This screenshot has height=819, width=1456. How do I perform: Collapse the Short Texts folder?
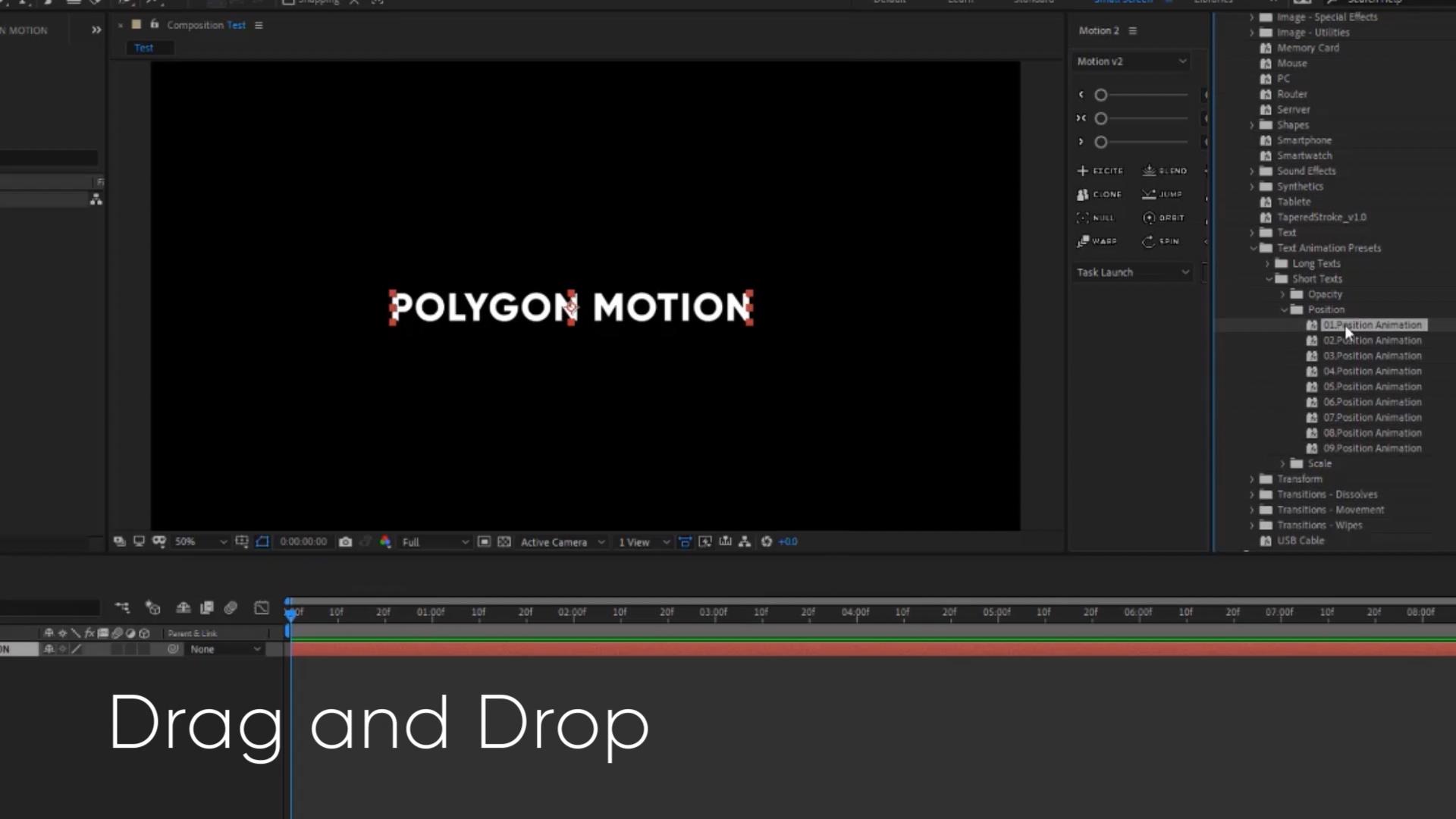(x=1269, y=279)
